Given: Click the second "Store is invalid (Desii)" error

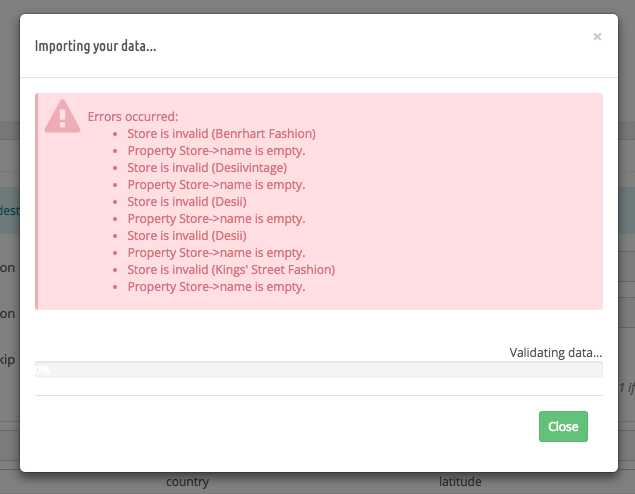Looking at the screenshot, I should click(x=186, y=235).
